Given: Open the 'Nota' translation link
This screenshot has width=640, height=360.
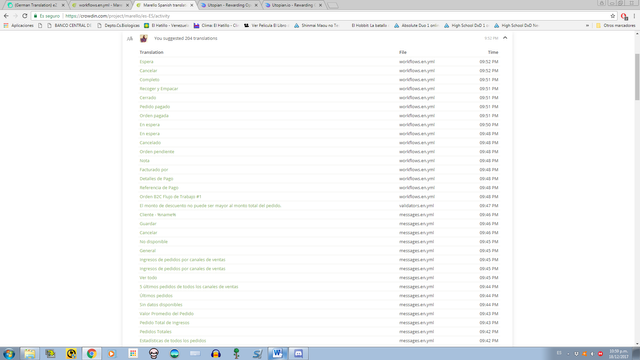Looking at the screenshot, I should click(x=144, y=160).
